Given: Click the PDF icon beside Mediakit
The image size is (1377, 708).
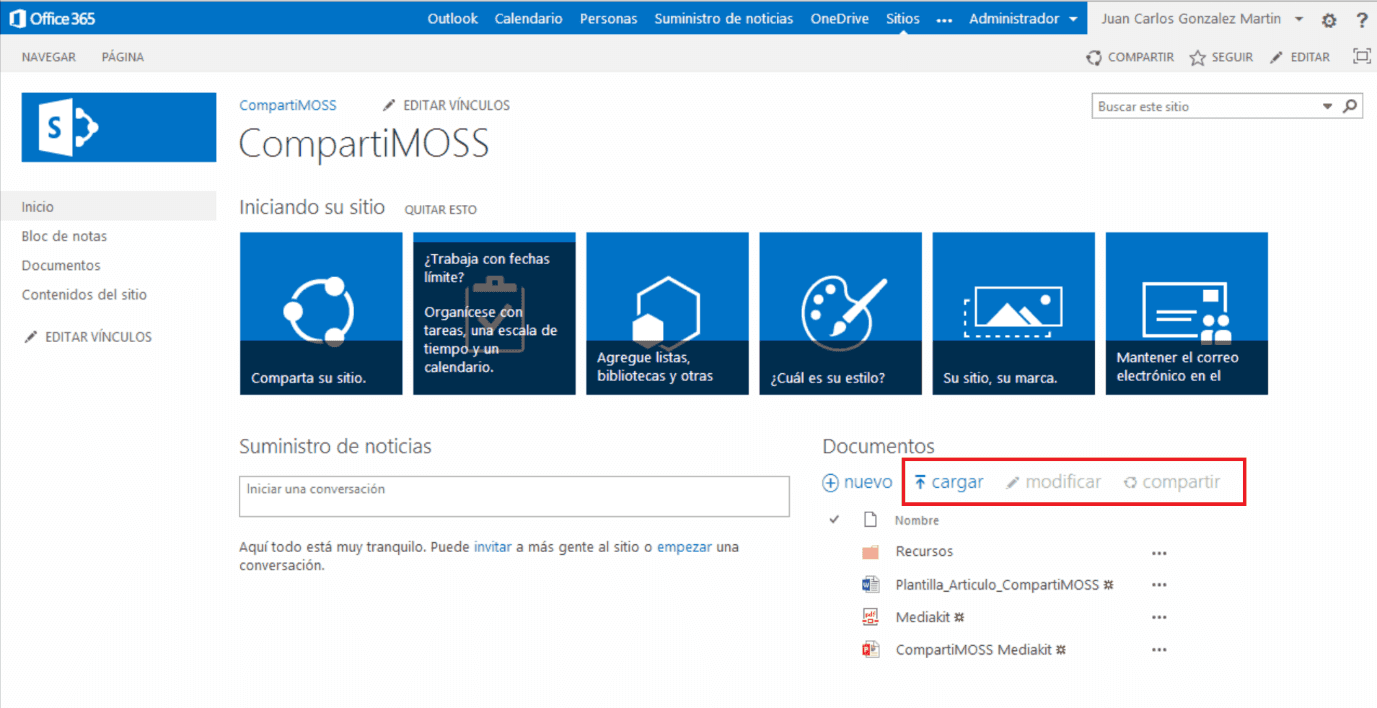Looking at the screenshot, I should click(x=870, y=617).
